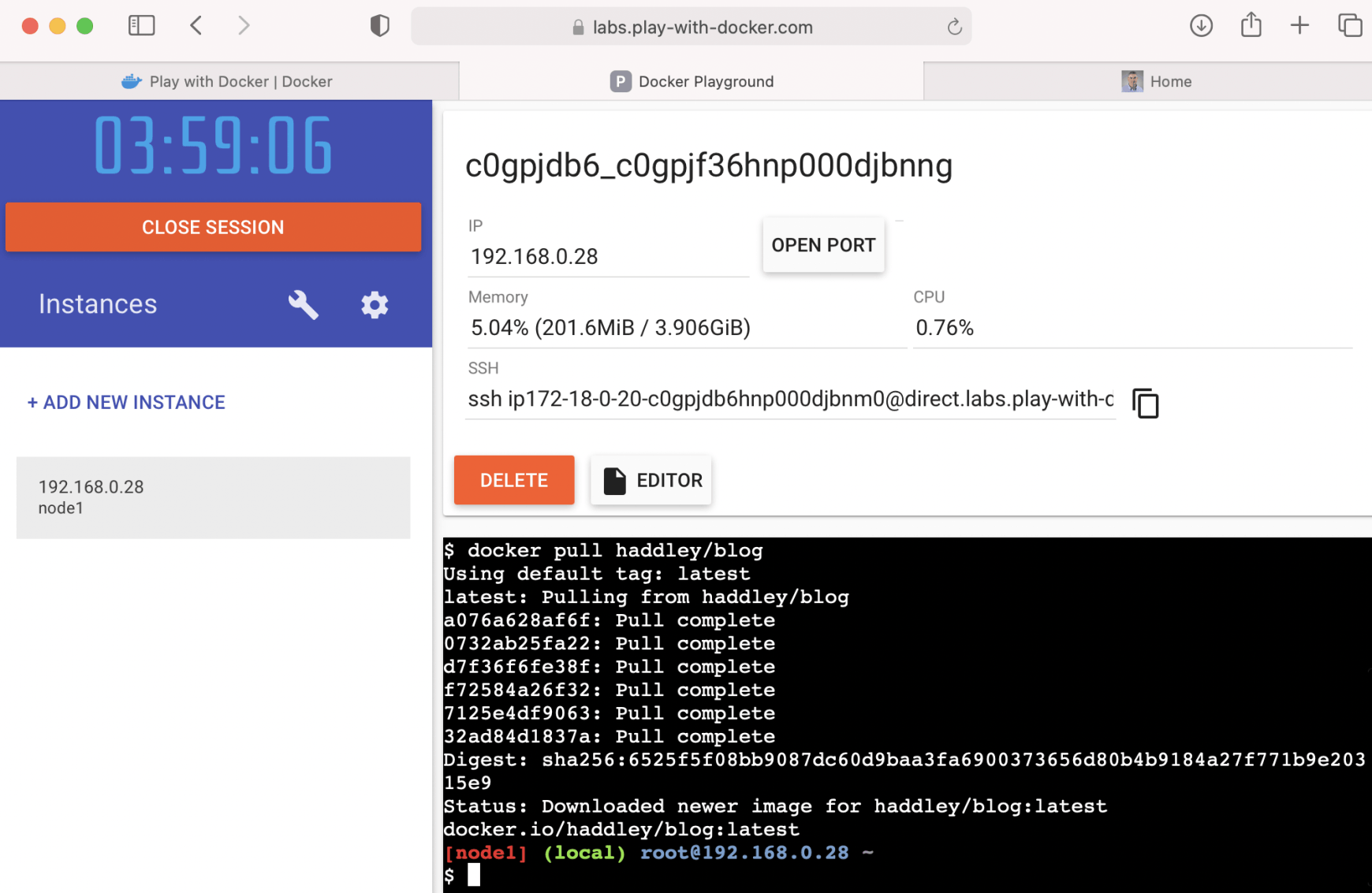Click the profile photo favicon on Home tab

(1132, 81)
